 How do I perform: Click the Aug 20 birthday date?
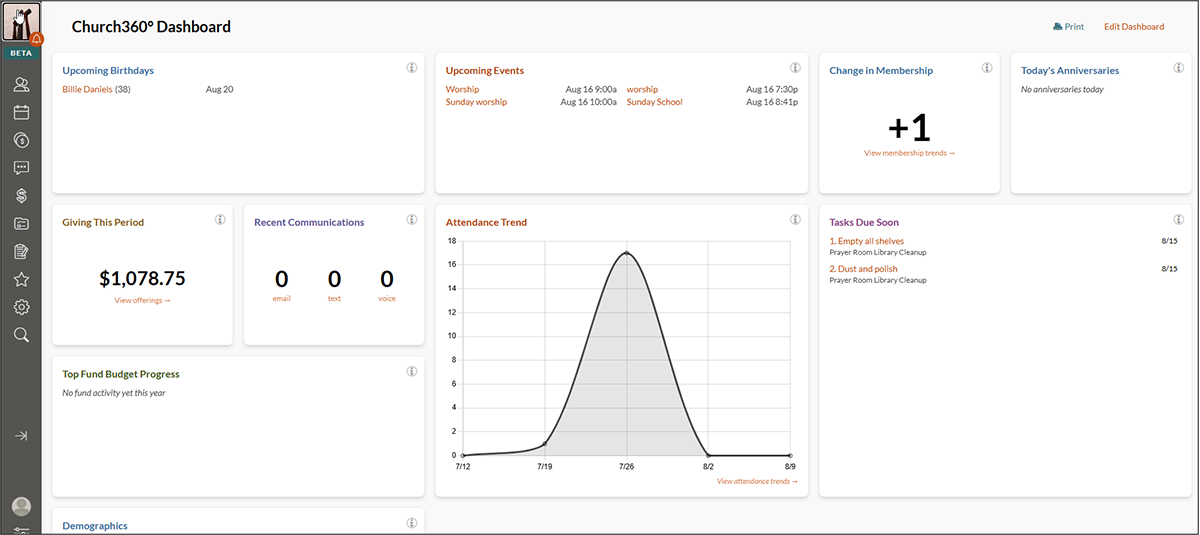(219, 90)
